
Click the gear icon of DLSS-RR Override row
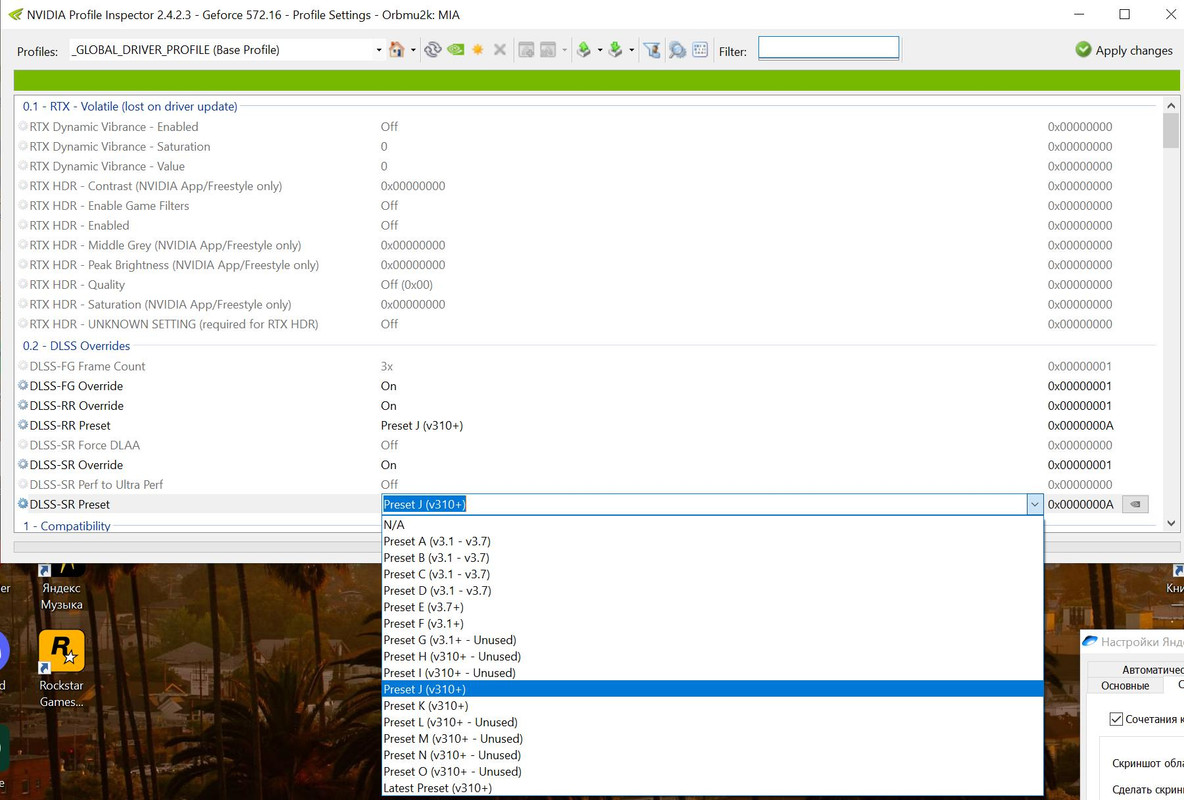coord(23,405)
